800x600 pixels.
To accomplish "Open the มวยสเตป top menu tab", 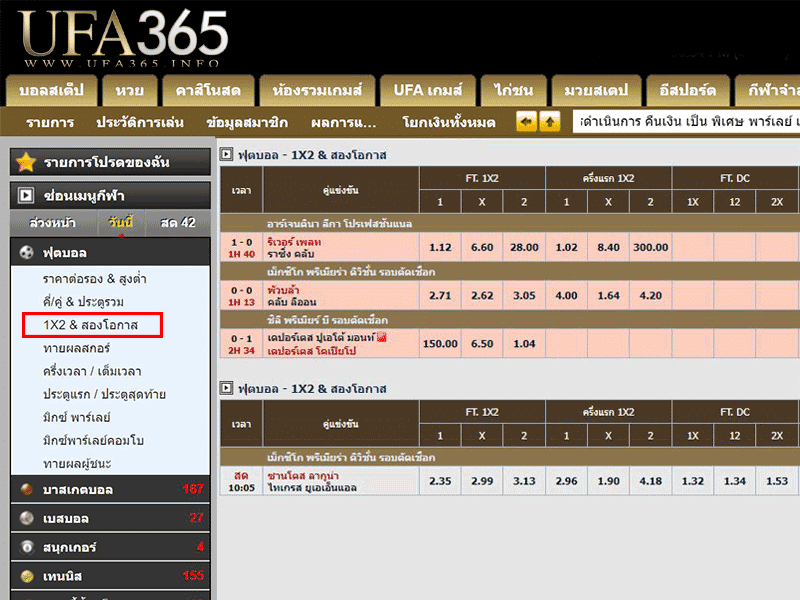I will pyautogui.click(x=596, y=91).
